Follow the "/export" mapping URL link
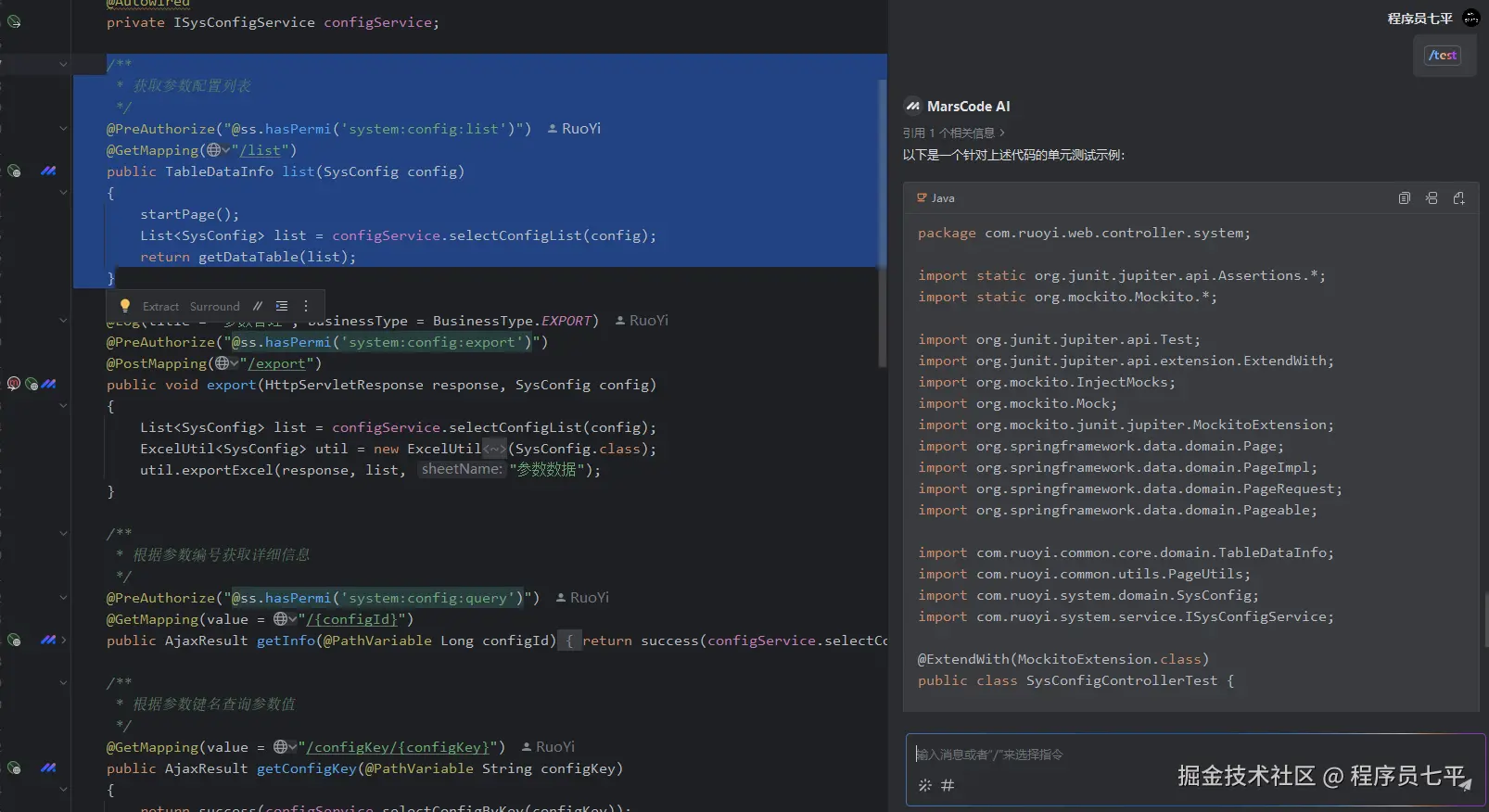The height and width of the screenshot is (812, 1489). click(277, 363)
